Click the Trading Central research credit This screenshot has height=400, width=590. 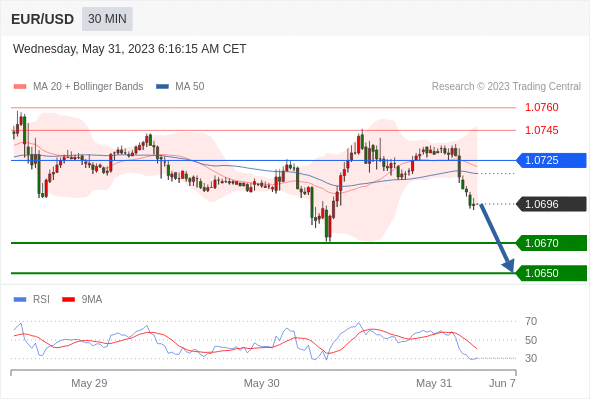coord(506,87)
